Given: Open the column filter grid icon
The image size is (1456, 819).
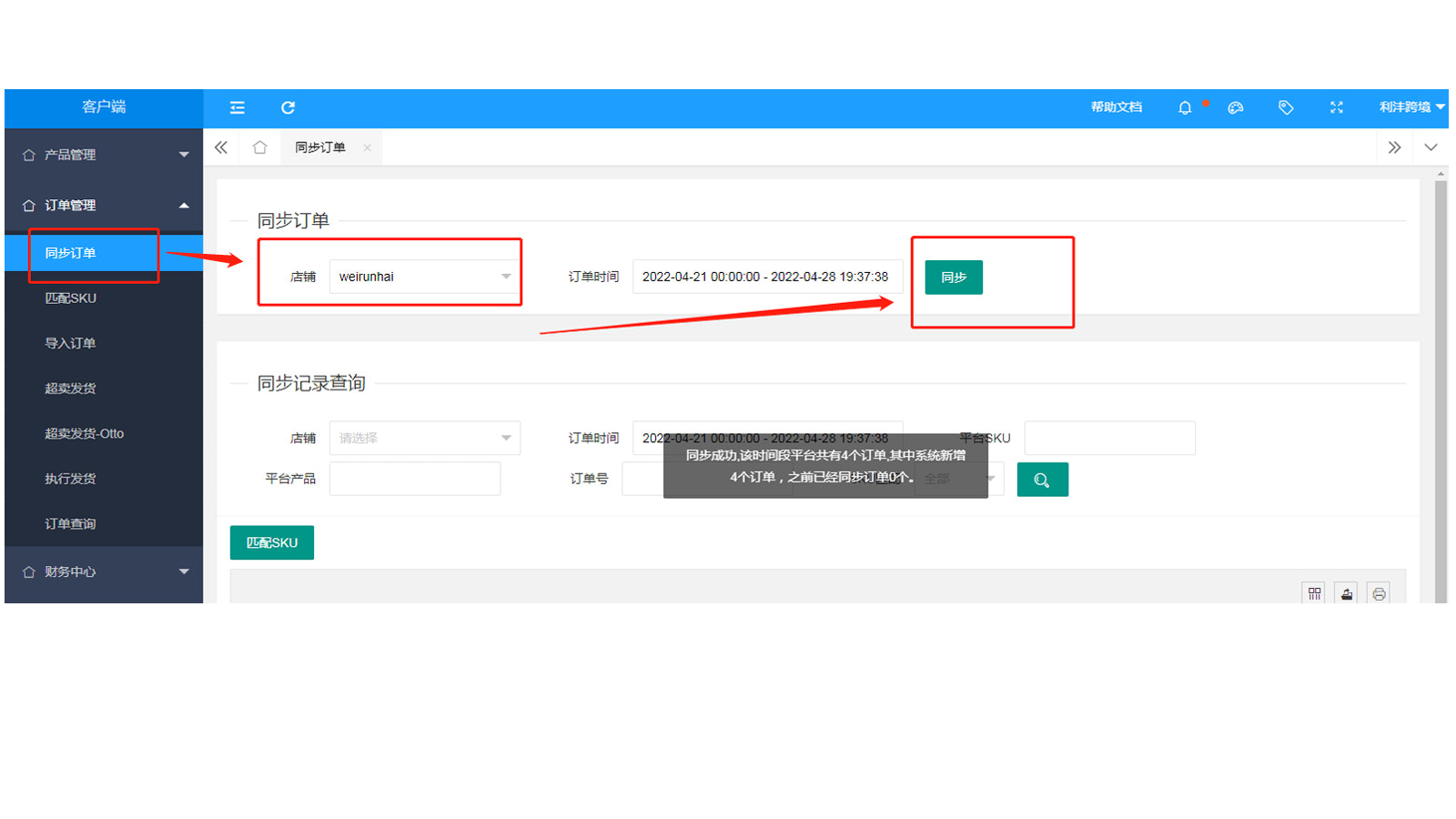Looking at the screenshot, I should click(x=1314, y=593).
